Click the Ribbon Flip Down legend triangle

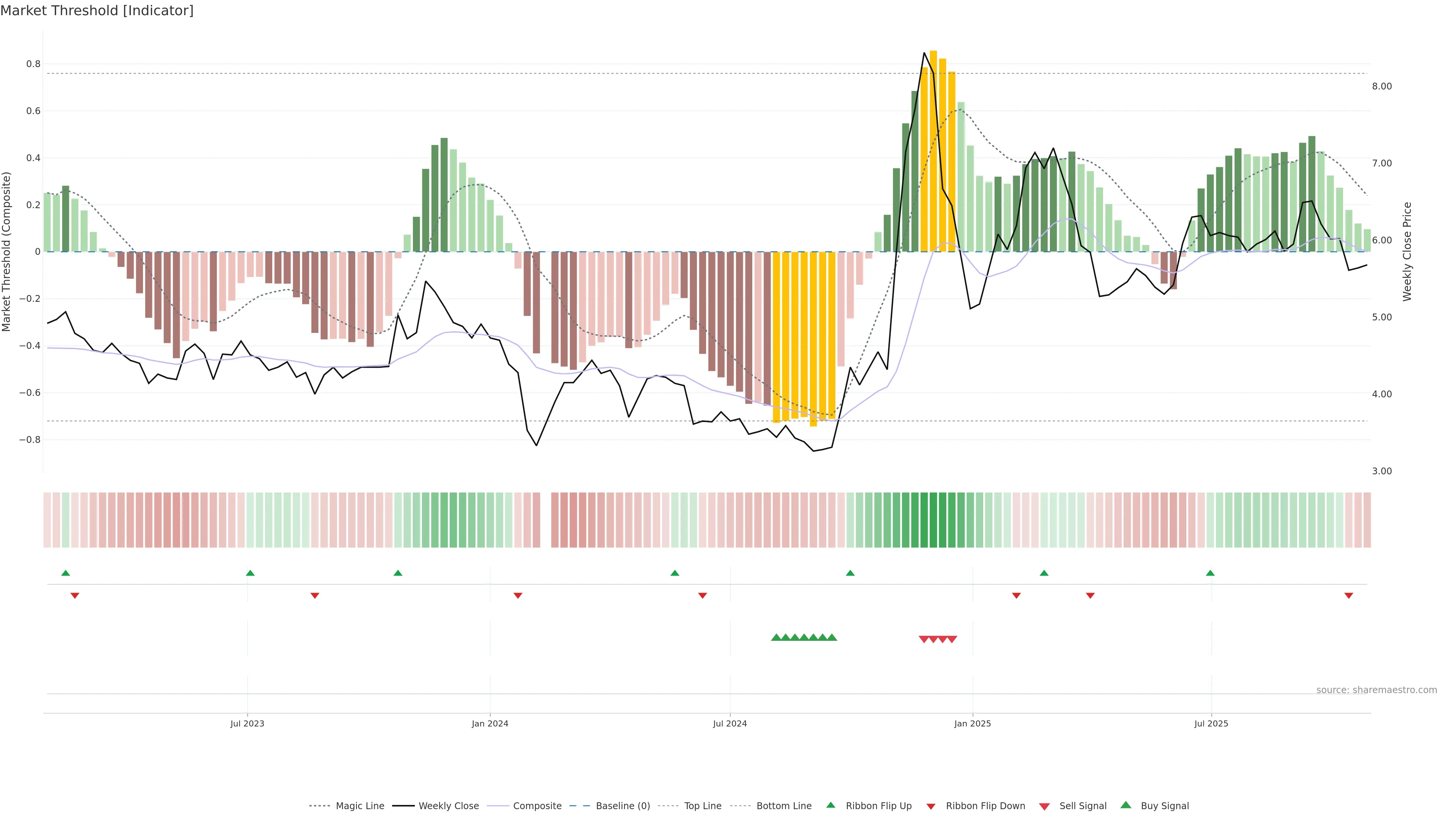click(931, 806)
